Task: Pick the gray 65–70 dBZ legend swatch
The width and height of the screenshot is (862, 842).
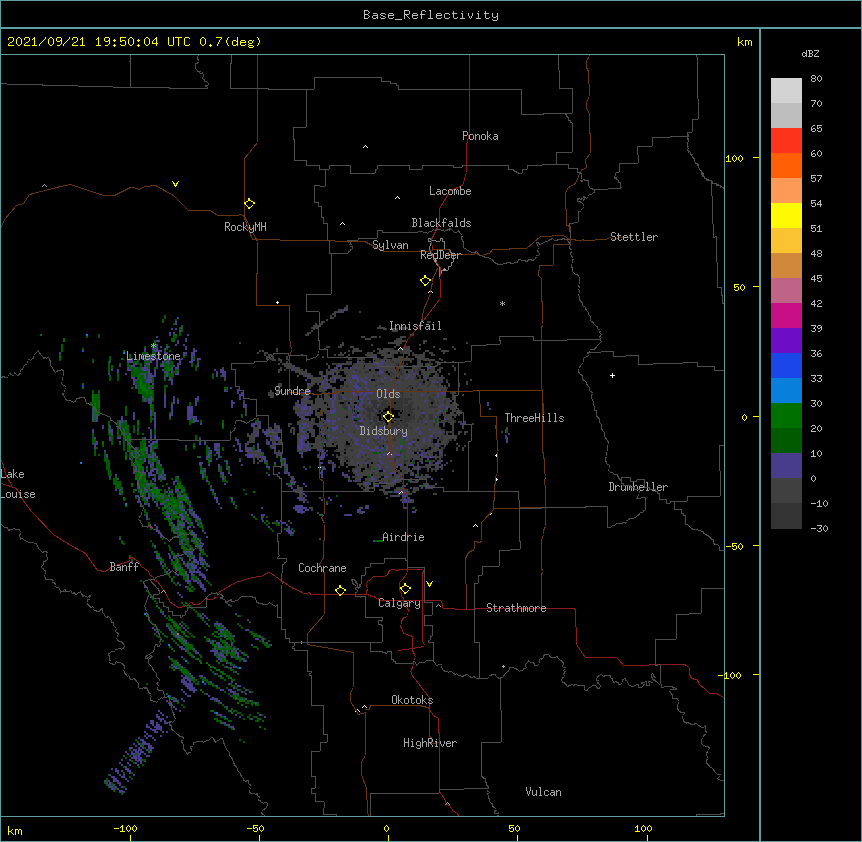Action: point(786,115)
